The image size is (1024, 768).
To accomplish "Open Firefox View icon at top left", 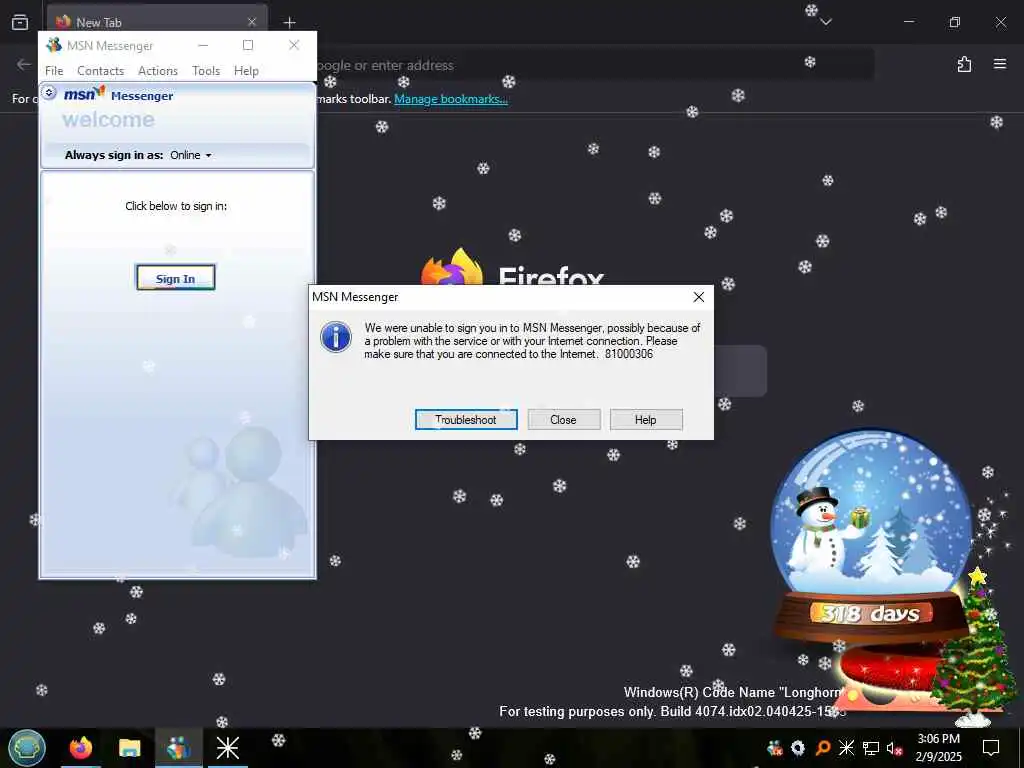I will pos(20,22).
